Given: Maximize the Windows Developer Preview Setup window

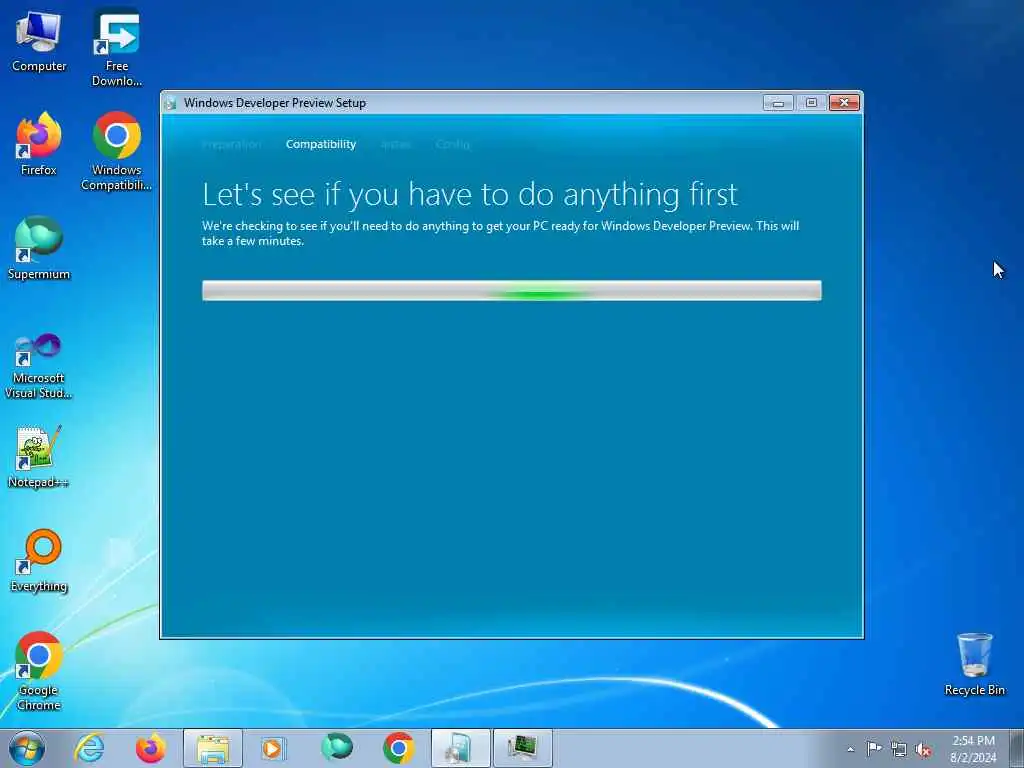Looking at the screenshot, I should click(811, 103).
